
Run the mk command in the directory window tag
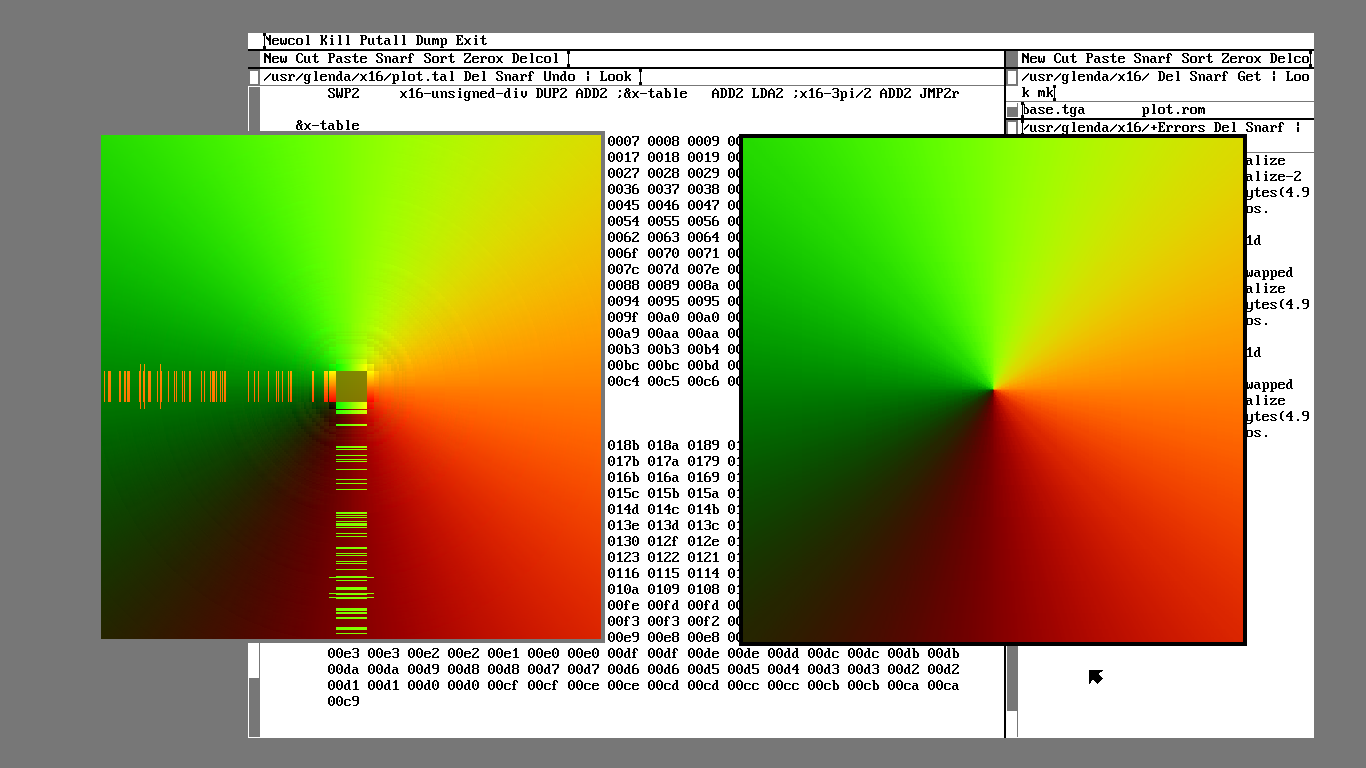[x=1047, y=91]
